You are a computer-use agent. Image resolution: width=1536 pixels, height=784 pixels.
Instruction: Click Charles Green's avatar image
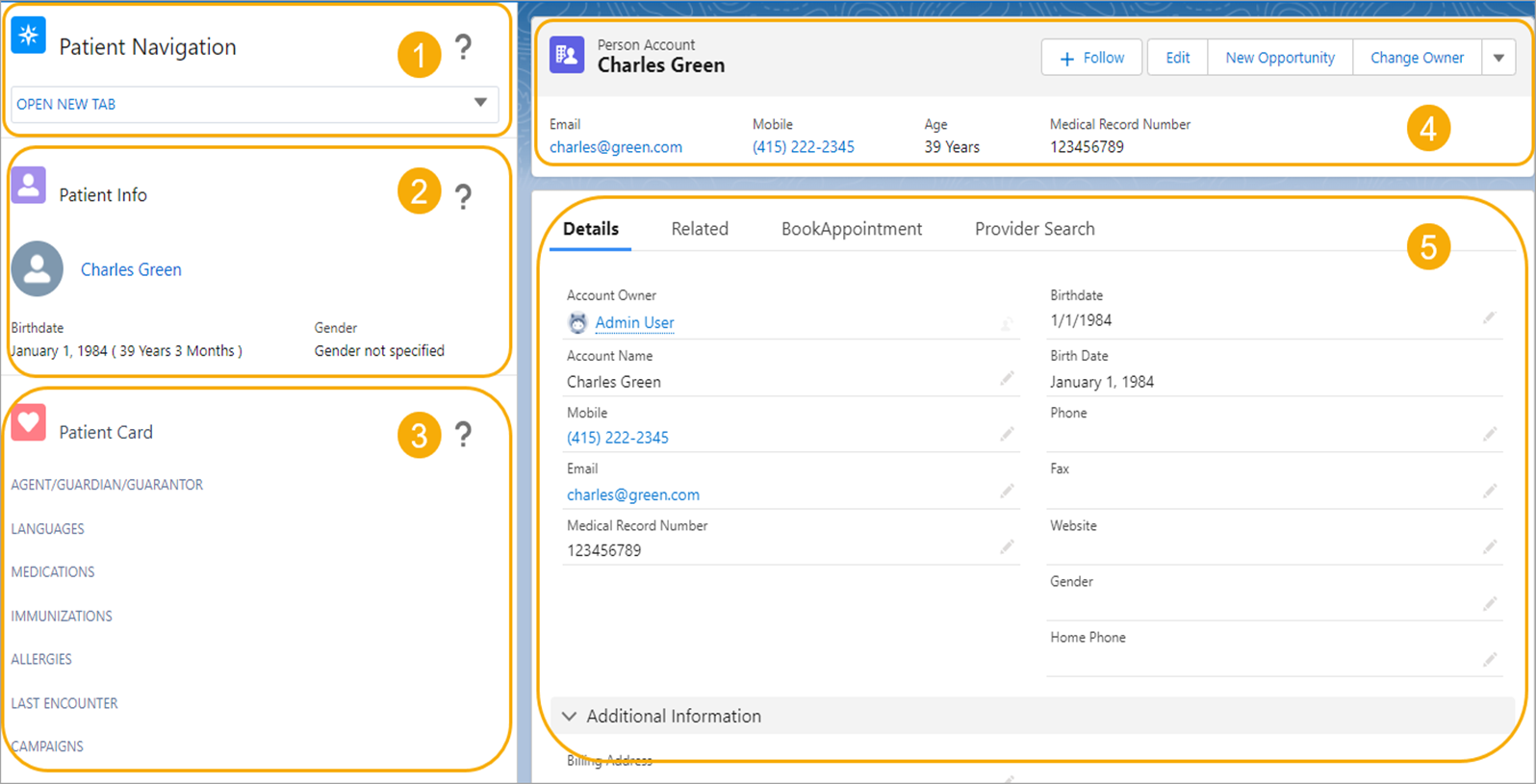(x=38, y=268)
